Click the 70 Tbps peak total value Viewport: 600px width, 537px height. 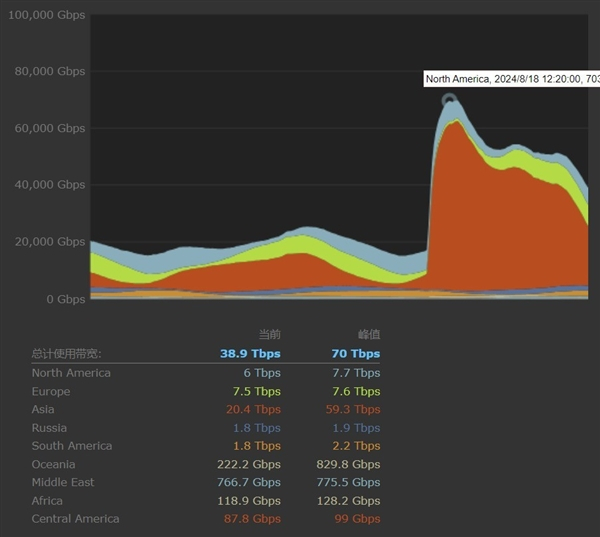click(356, 353)
